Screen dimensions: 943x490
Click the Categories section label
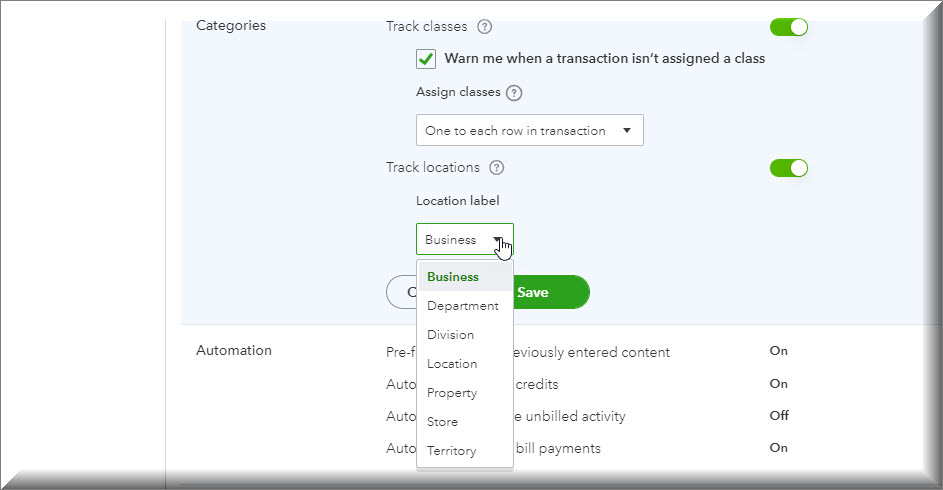(231, 26)
